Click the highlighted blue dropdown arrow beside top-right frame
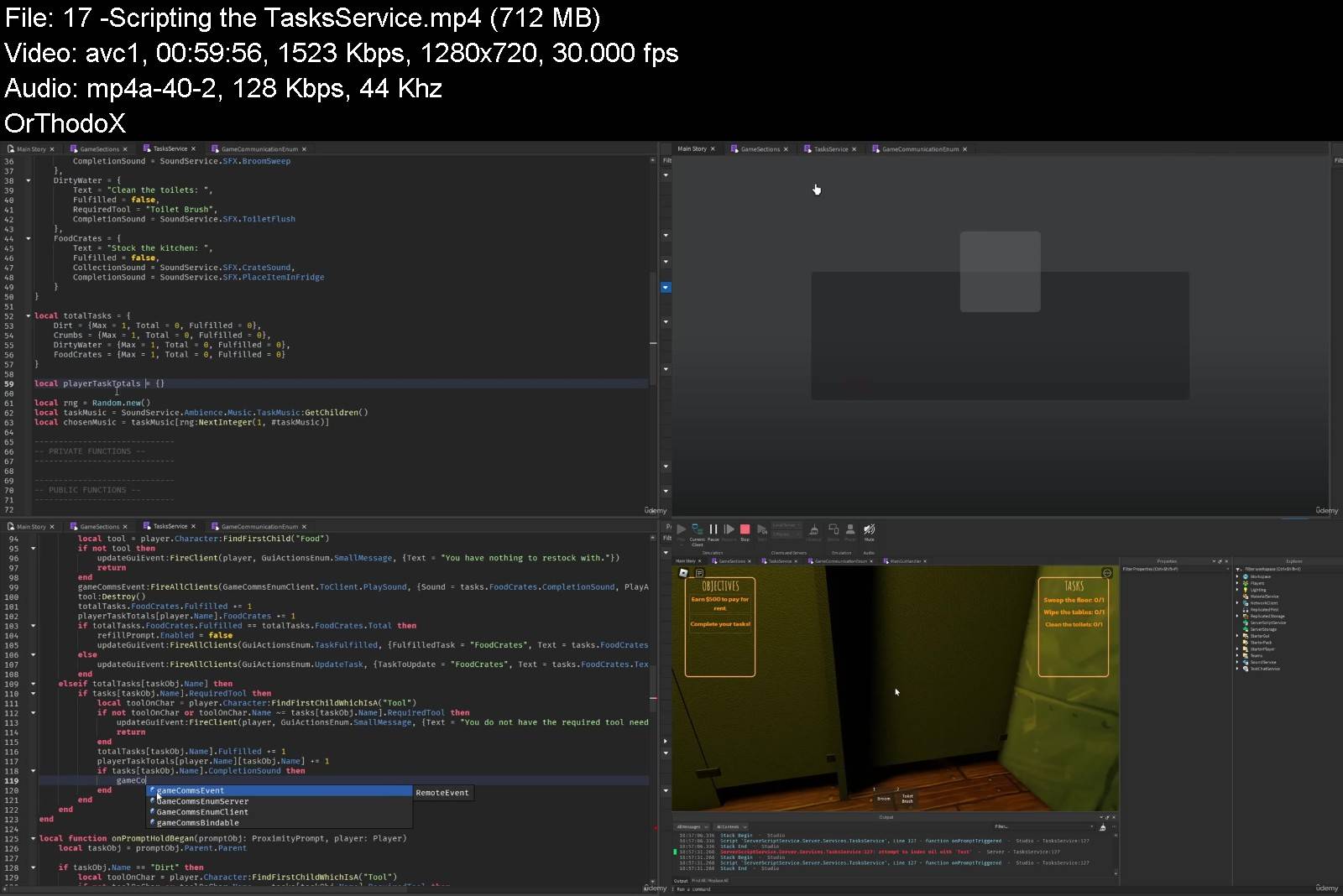The height and width of the screenshot is (896, 1343). click(666, 287)
